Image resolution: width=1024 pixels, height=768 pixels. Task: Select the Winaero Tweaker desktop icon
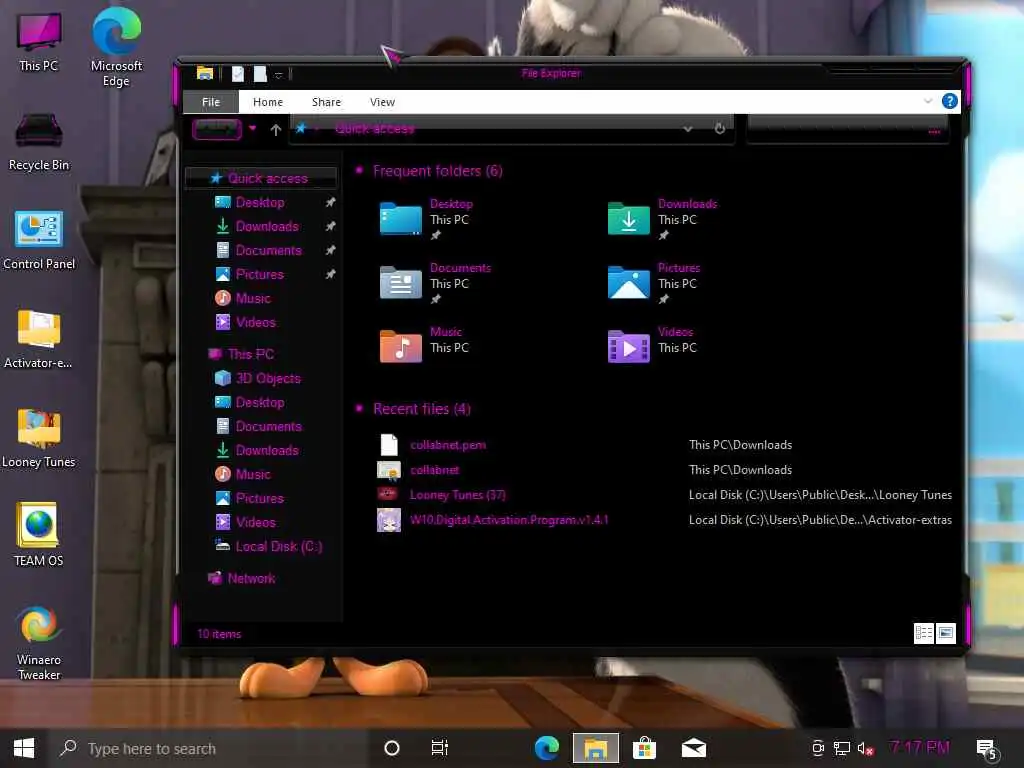pos(39,643)
